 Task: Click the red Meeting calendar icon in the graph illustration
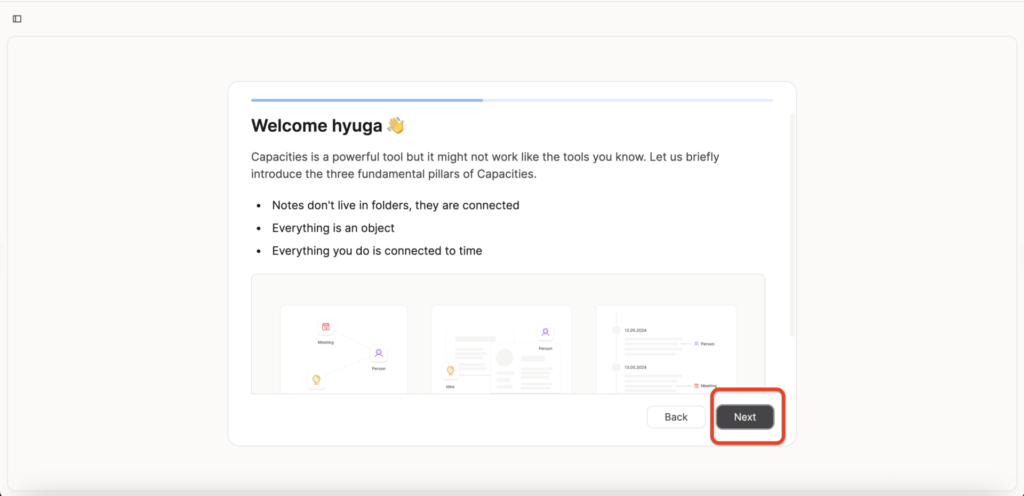point(325,327)
